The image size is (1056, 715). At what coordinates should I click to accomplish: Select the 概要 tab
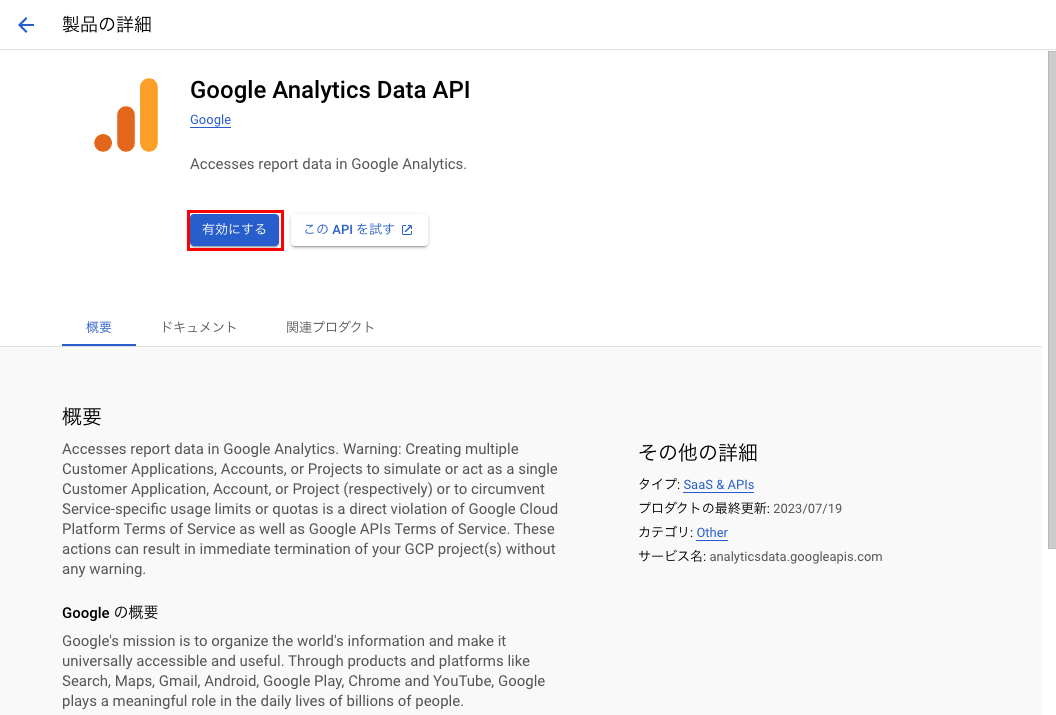tap(99, 327)
